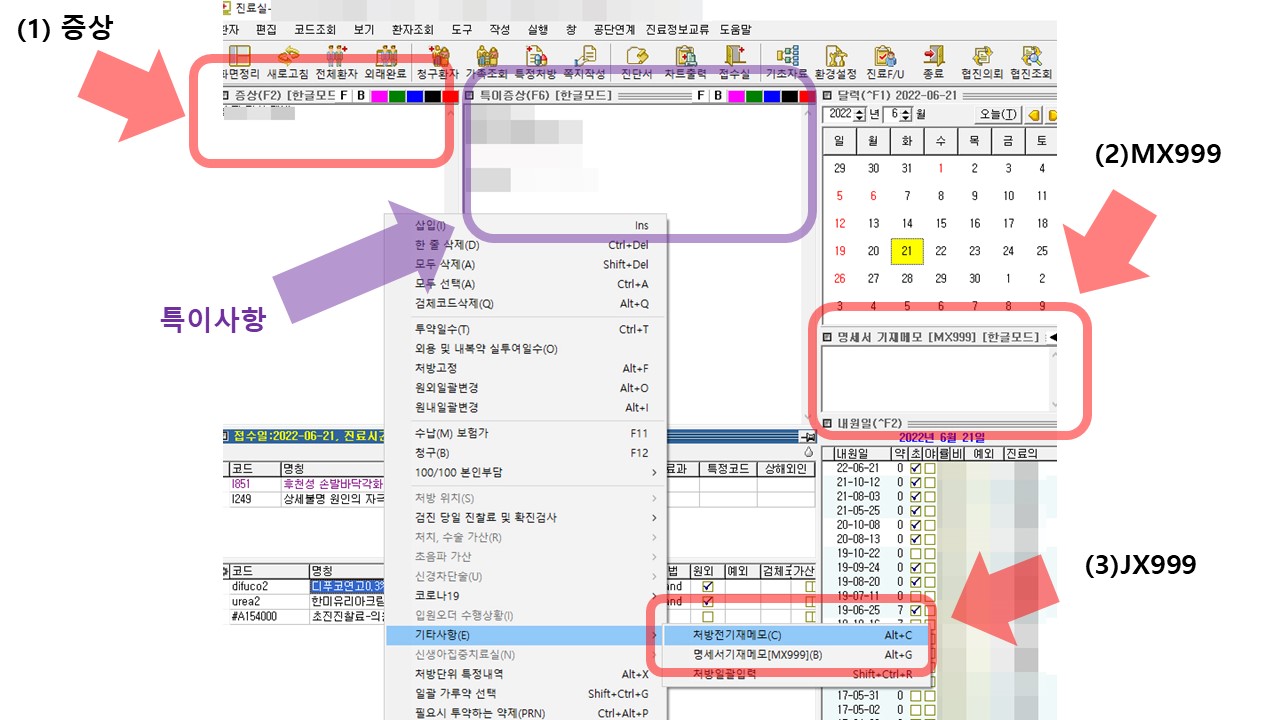Click the 기초자료 toolbar icon

click(x=787, y=62)
